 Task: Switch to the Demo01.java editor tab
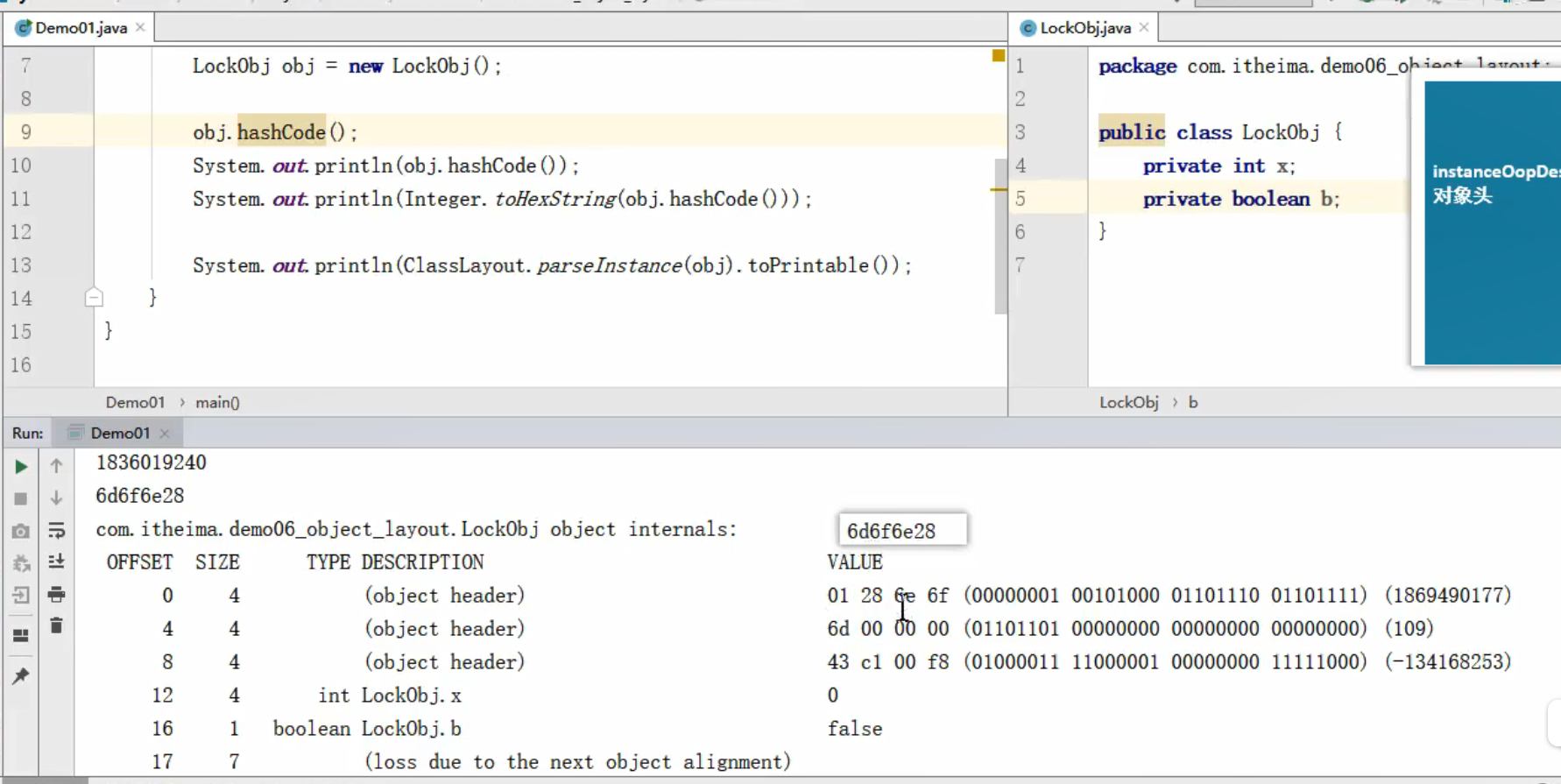click(80, 28)
